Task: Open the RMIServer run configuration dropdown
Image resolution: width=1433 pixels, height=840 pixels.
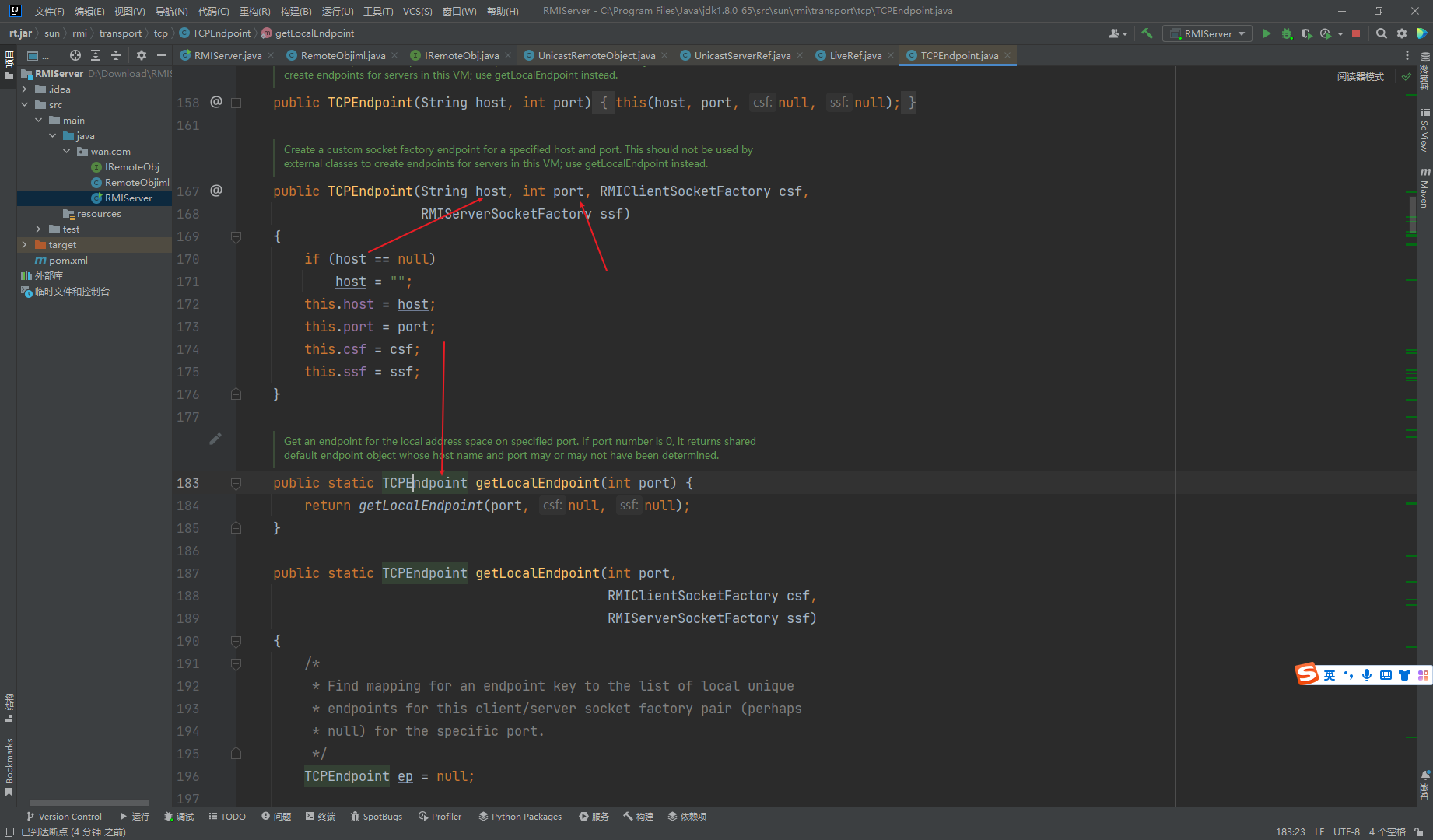Action: (x=1207, y=33)
